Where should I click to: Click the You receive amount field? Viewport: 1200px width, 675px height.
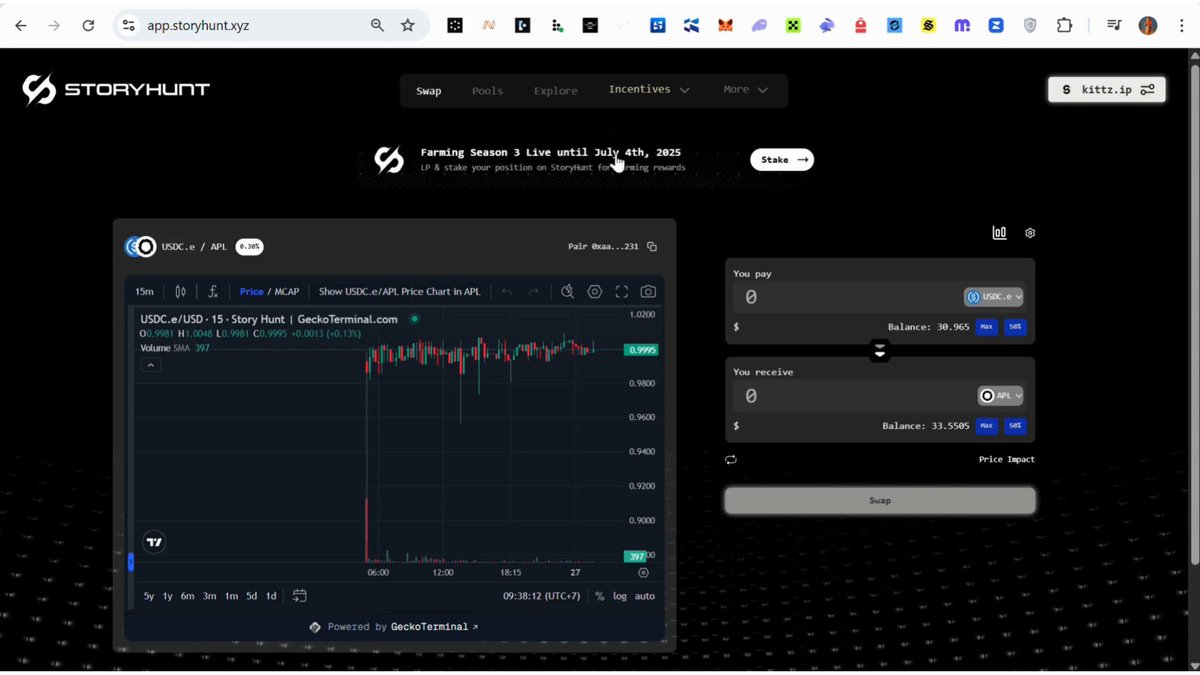tap(853, 396)
